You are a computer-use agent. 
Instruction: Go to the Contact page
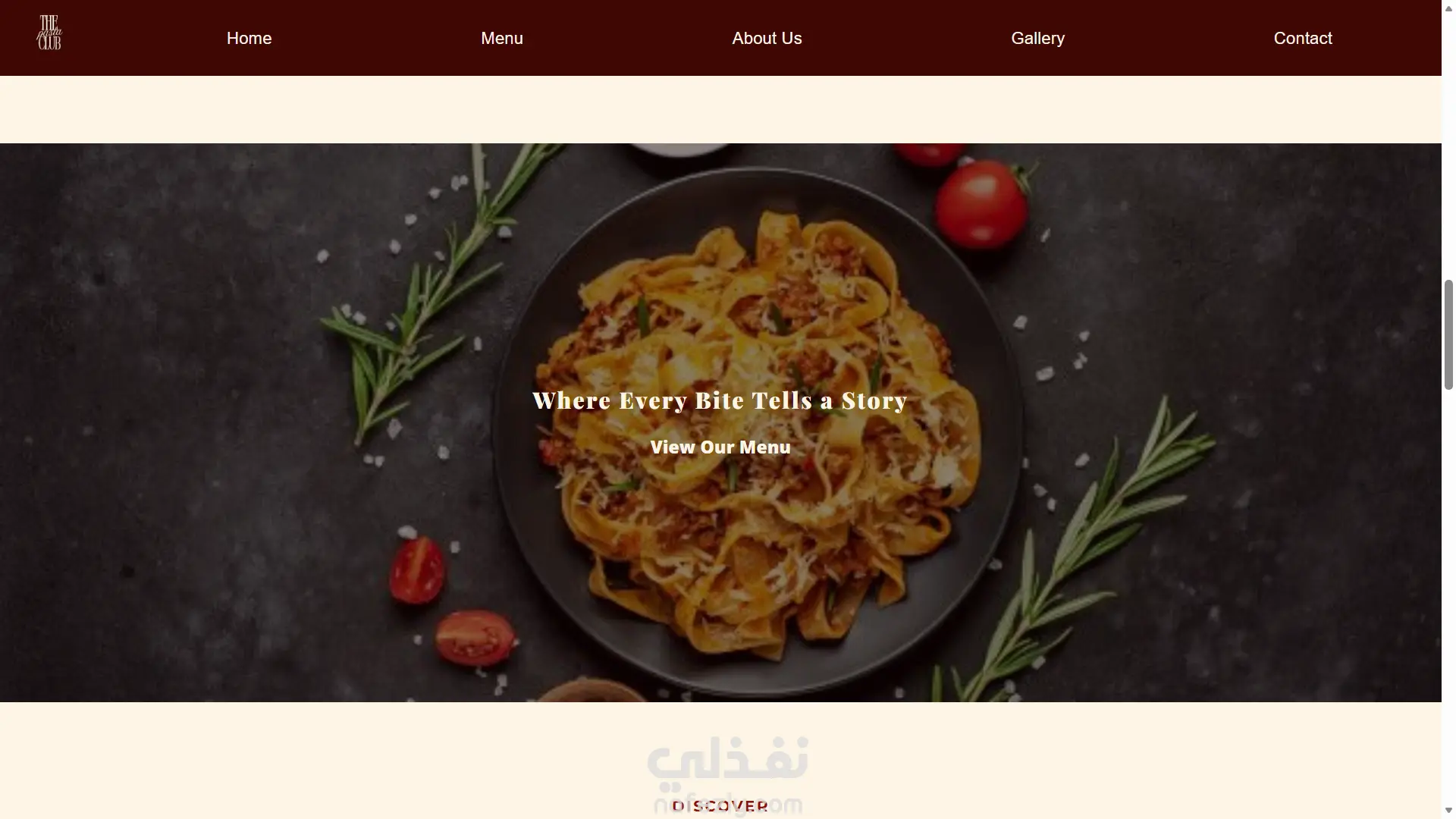click(1303, 38)
